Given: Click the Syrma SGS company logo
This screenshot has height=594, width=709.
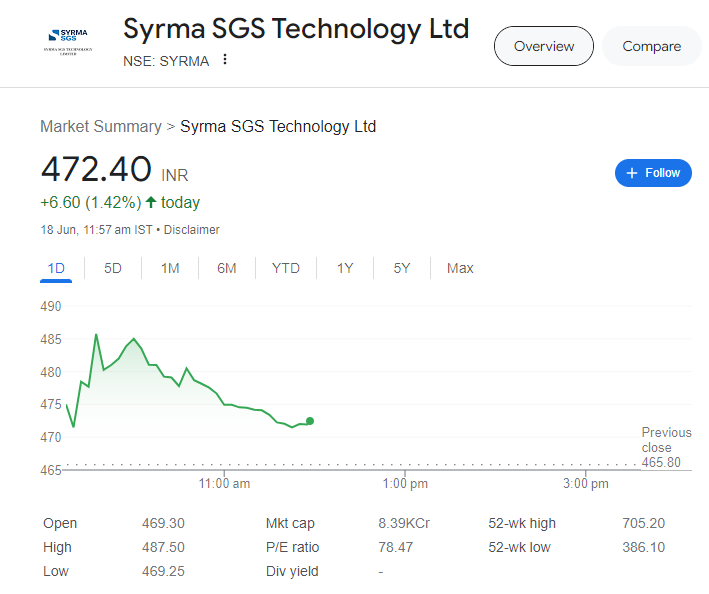Looking at the screenshot, I should point(68,42).
